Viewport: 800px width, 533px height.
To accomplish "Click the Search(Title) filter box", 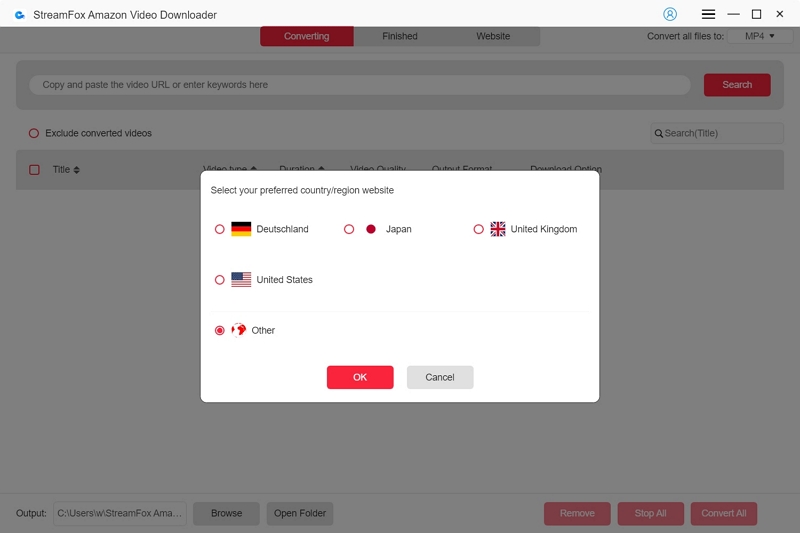I will point(717,133).
